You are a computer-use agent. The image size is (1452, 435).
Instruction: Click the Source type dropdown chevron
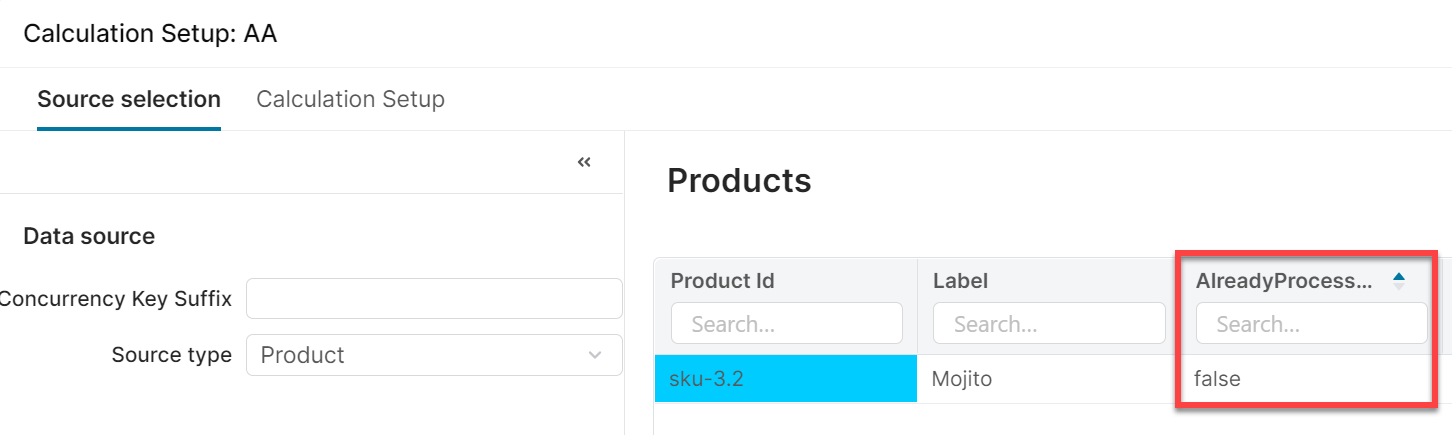[x=595, y=355]
